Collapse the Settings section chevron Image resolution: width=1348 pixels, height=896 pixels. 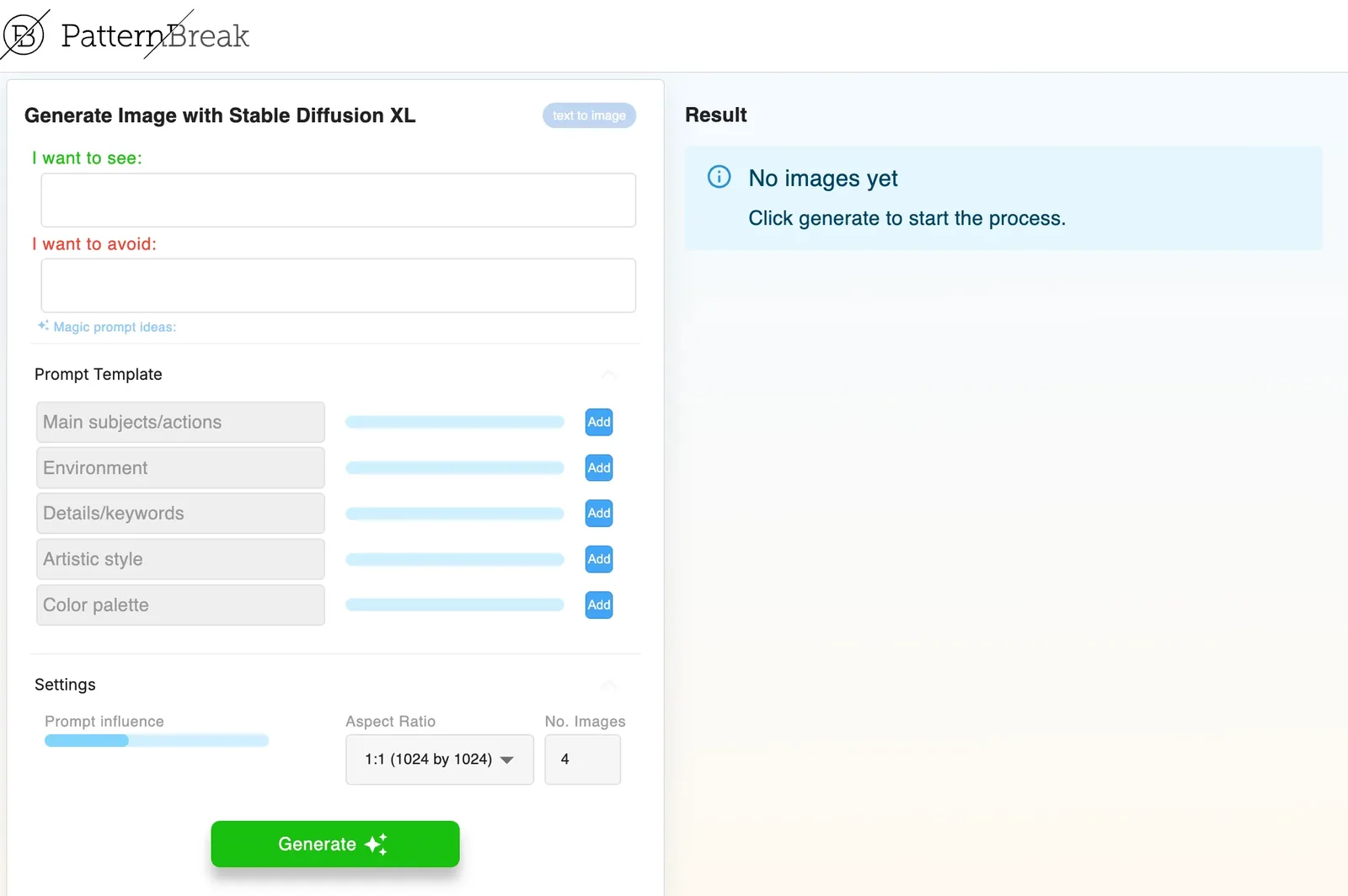tap(608, 685)
